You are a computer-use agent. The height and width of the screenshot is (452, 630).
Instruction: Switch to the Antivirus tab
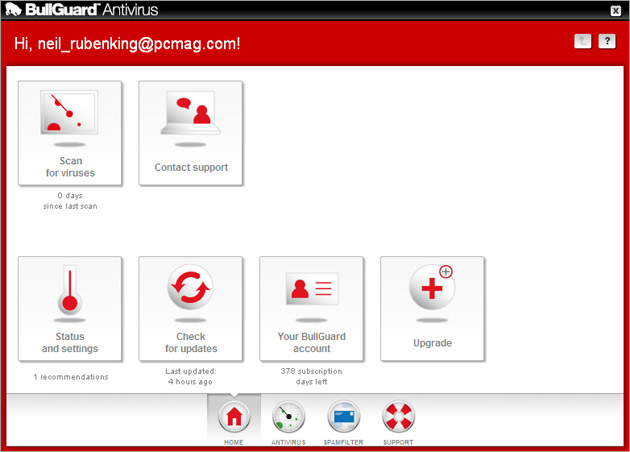coord(288,422)
